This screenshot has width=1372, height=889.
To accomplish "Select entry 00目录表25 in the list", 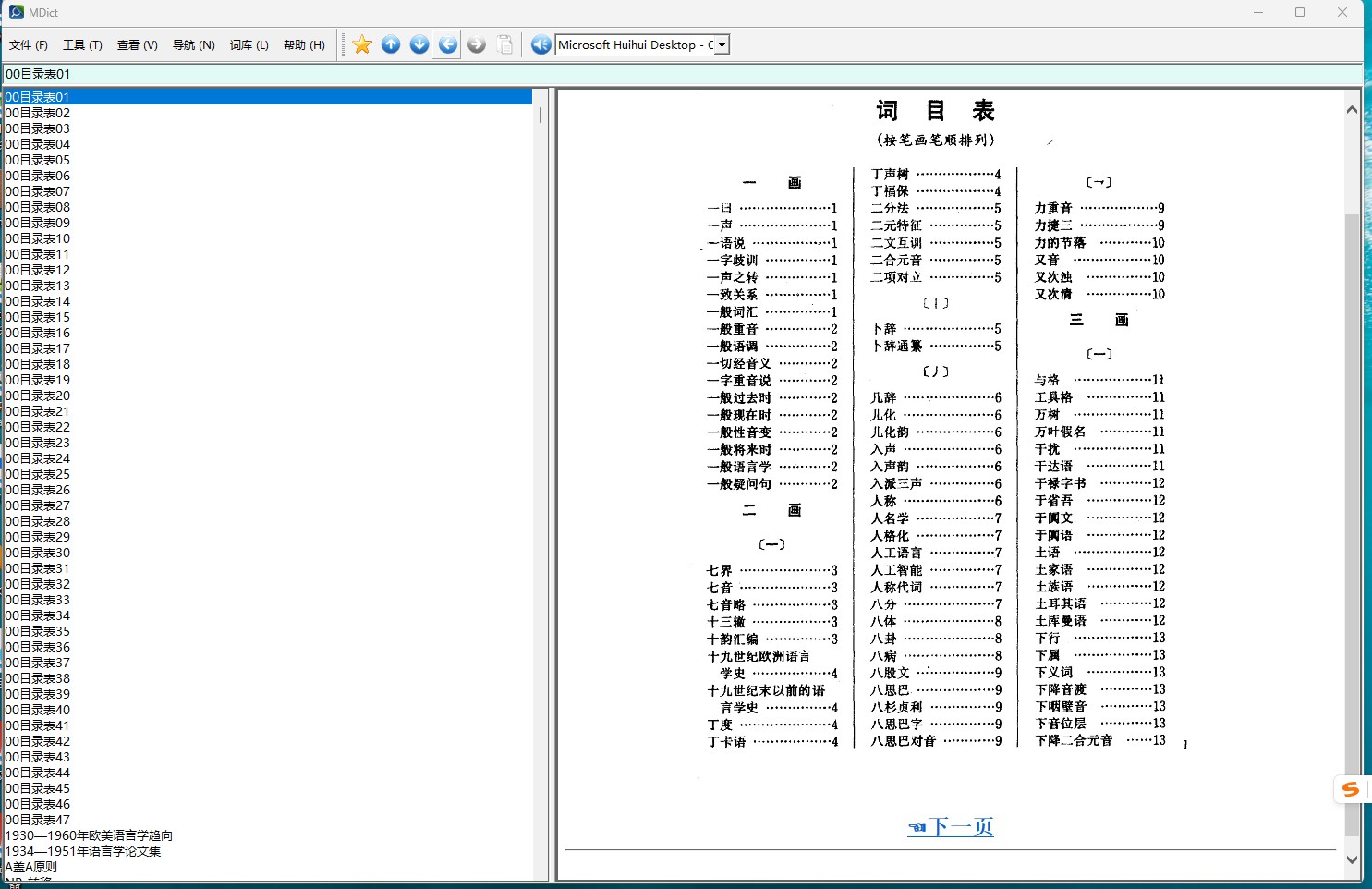I will pyautogui.click(x=38, y=474).
